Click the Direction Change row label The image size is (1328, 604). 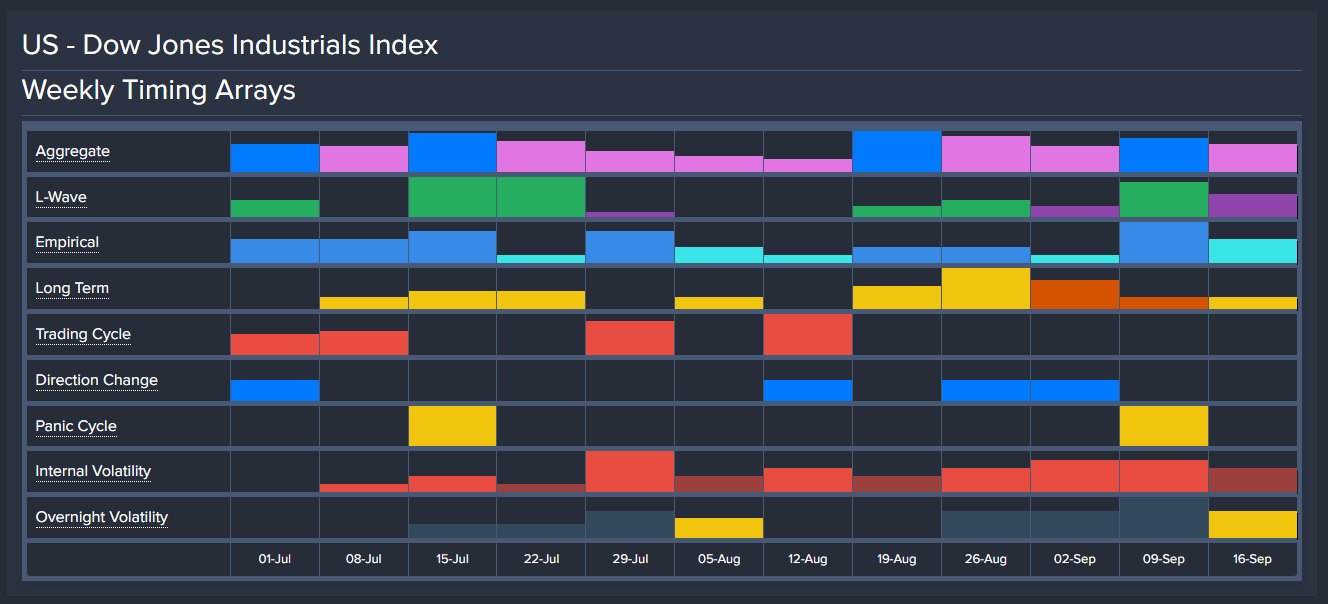coord(97,381)
